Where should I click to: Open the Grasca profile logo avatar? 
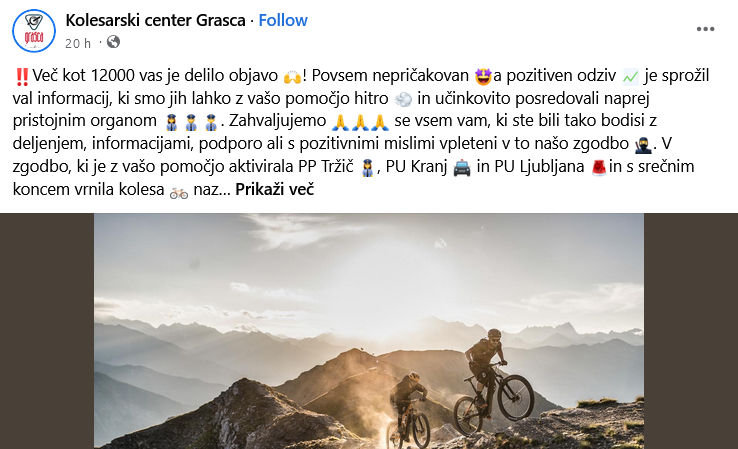(x=34, y=31)
